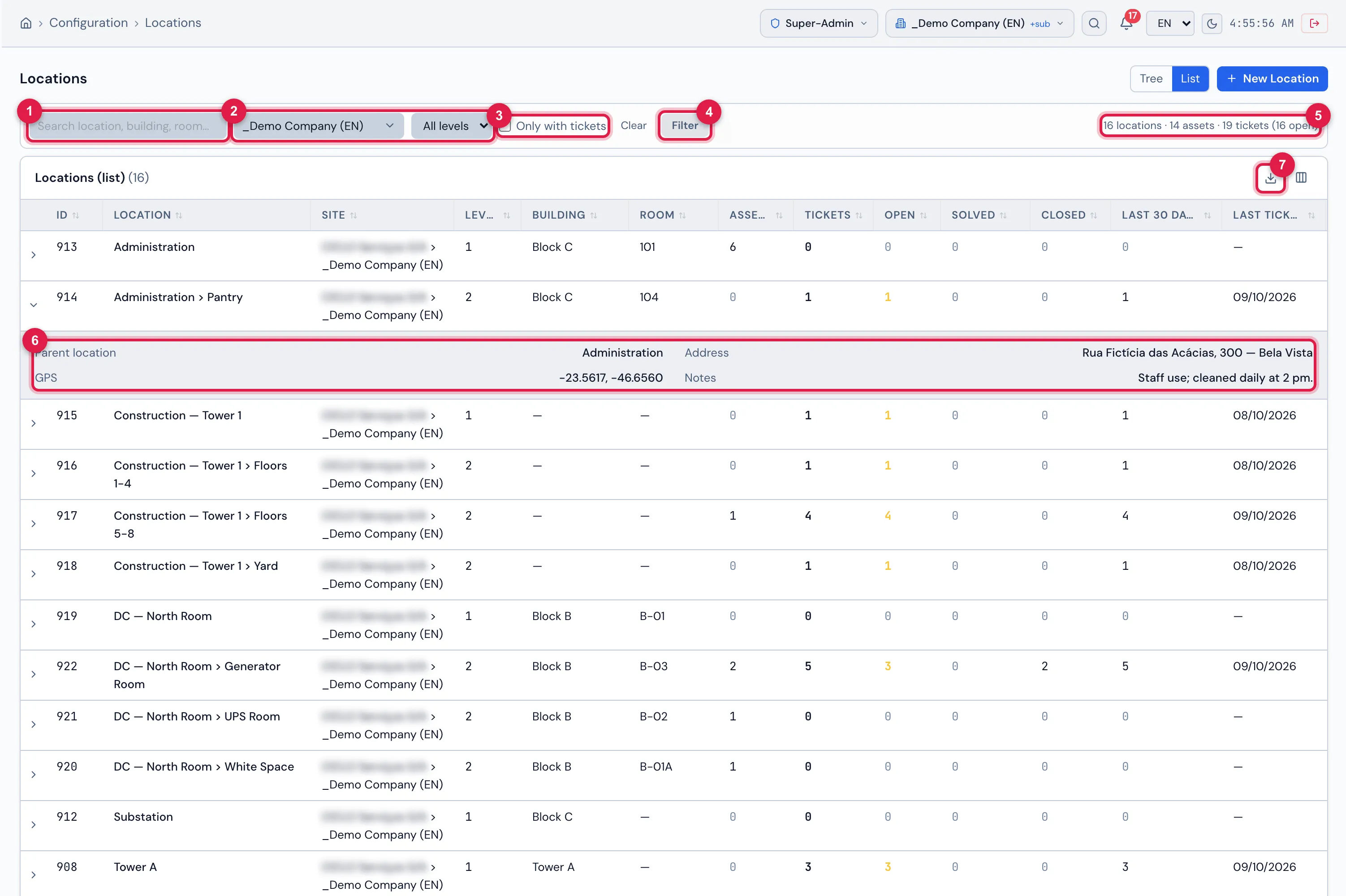The image size is (1346, 896).
Task: Collapse row 914 Administration > Pantry
Action: [34, 305]
